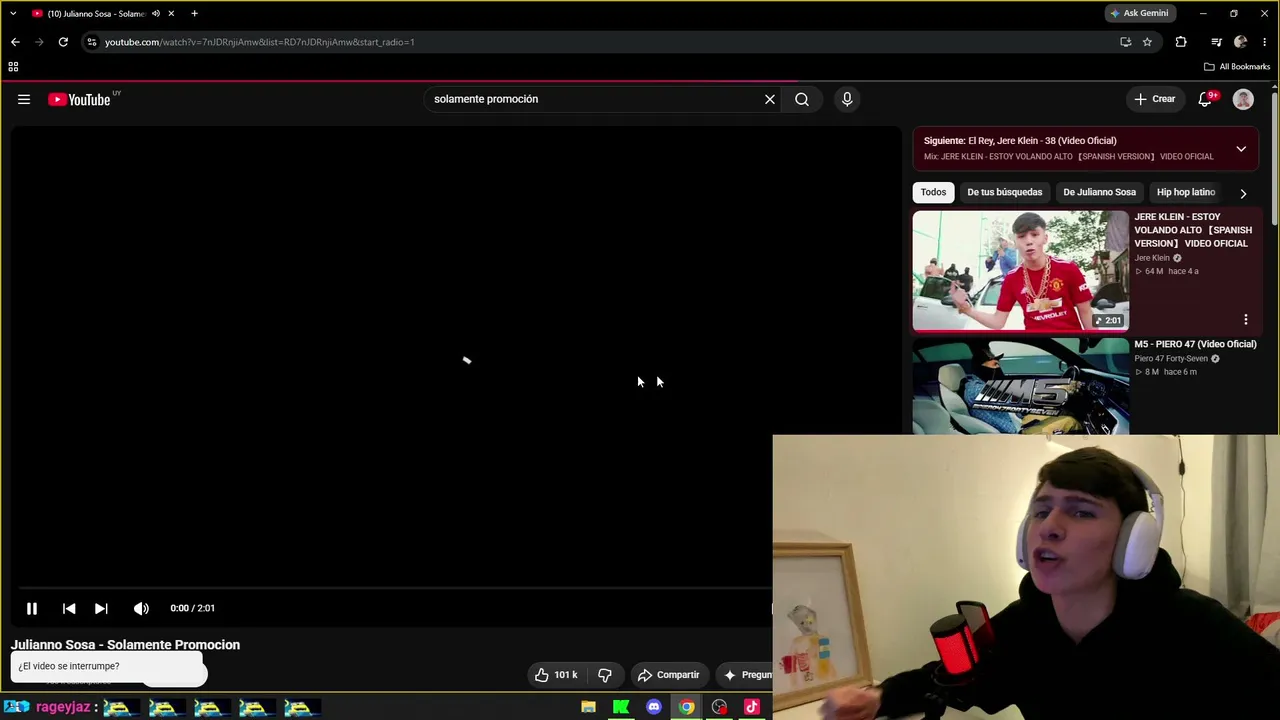Open the Jere Klein video thumbnail

[x=1020, y=271]
